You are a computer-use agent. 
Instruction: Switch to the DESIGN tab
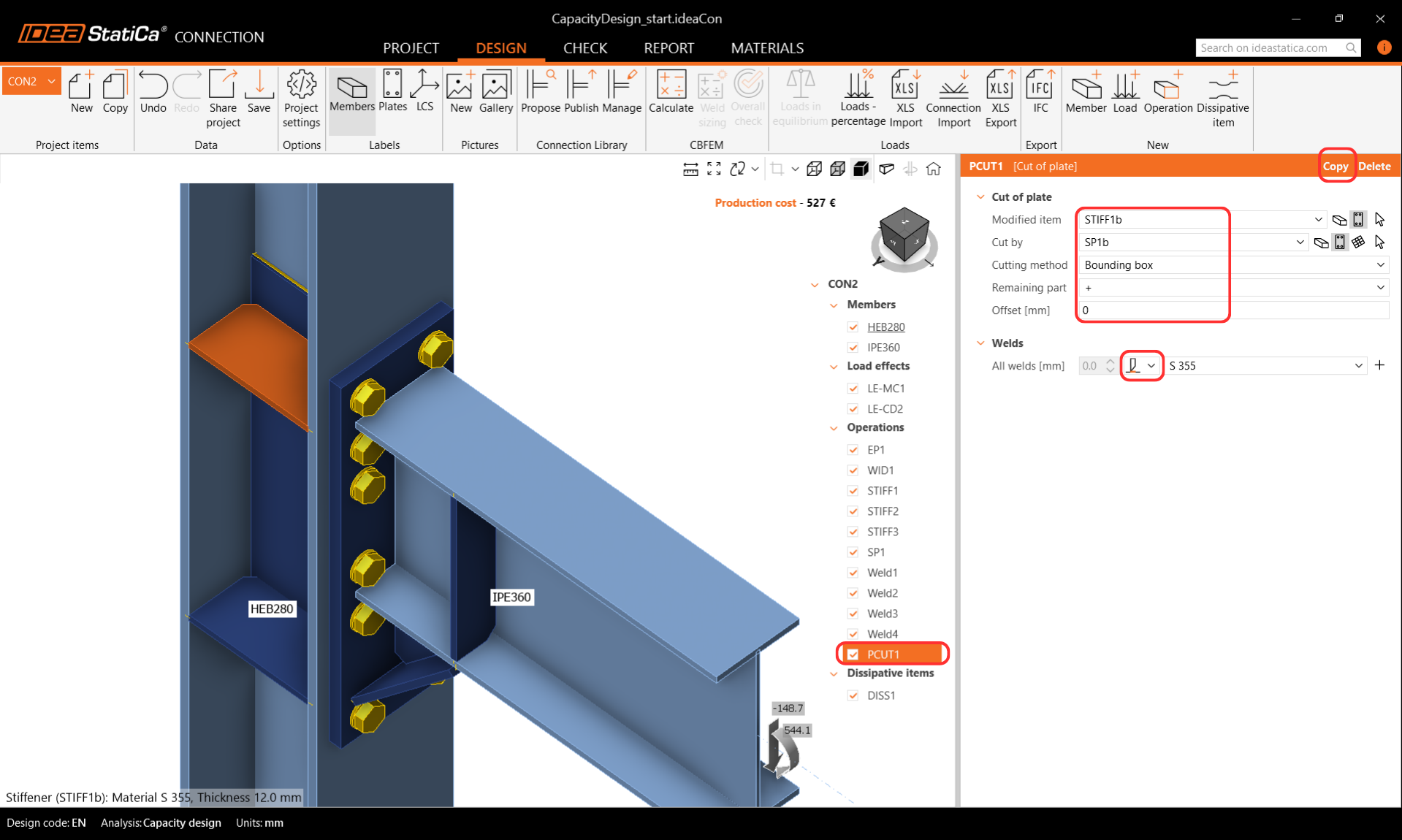[500, 47]
